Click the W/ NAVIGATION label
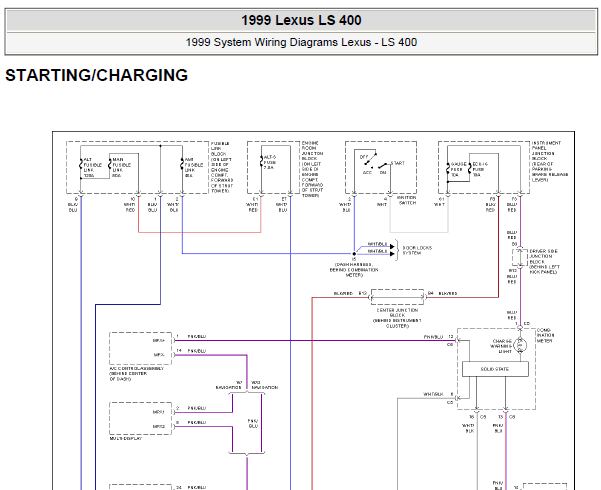This screenshot has width=601, height=490. [229, 385]
